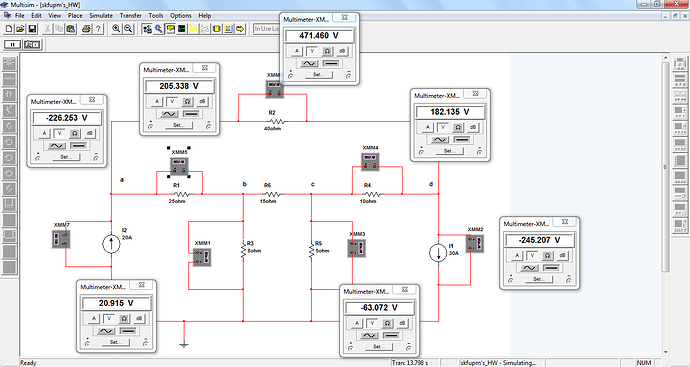Viewport: 690px width, 367px height.
Task: Click the Tran: 13.798 s status text
Action: point(410,363)
